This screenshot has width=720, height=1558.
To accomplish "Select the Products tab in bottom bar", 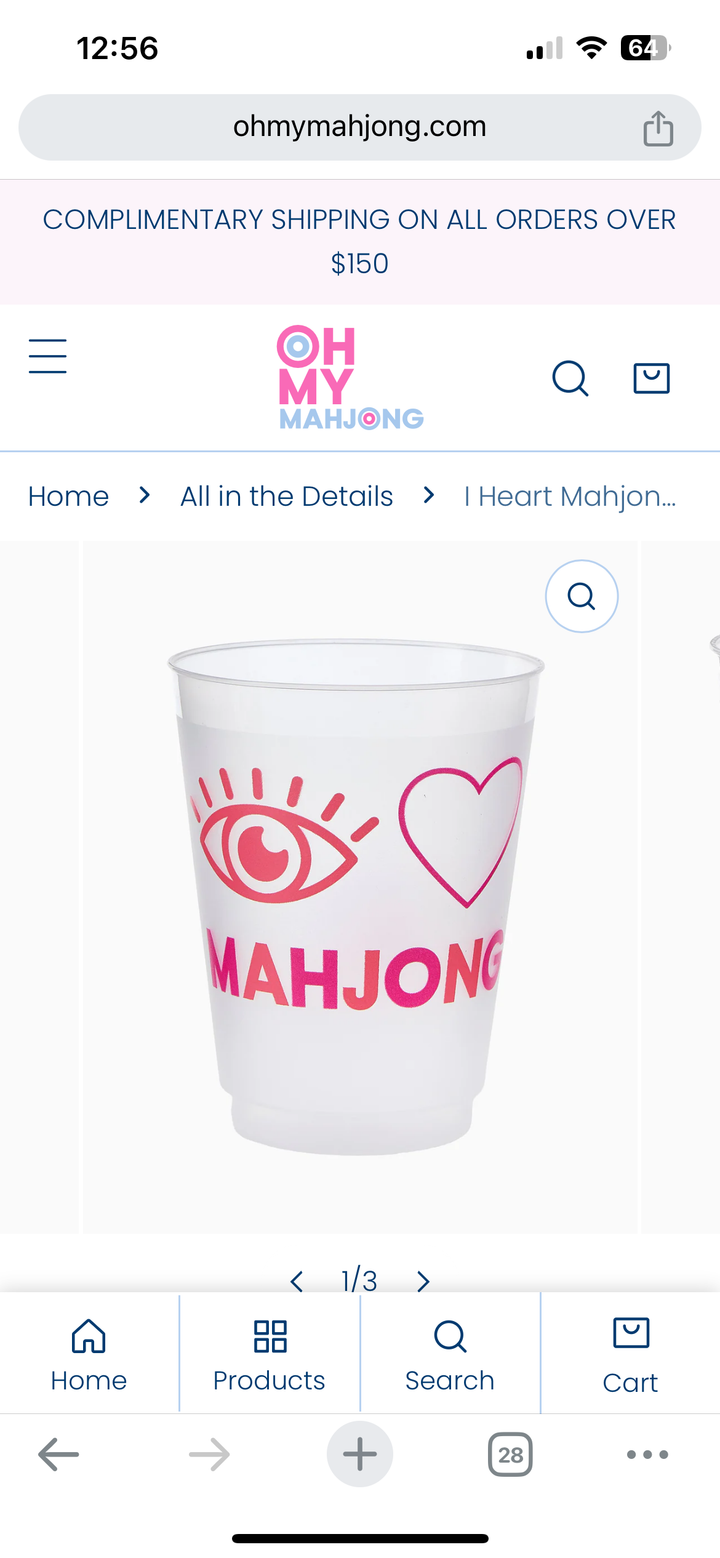I will click(269, 1355).
